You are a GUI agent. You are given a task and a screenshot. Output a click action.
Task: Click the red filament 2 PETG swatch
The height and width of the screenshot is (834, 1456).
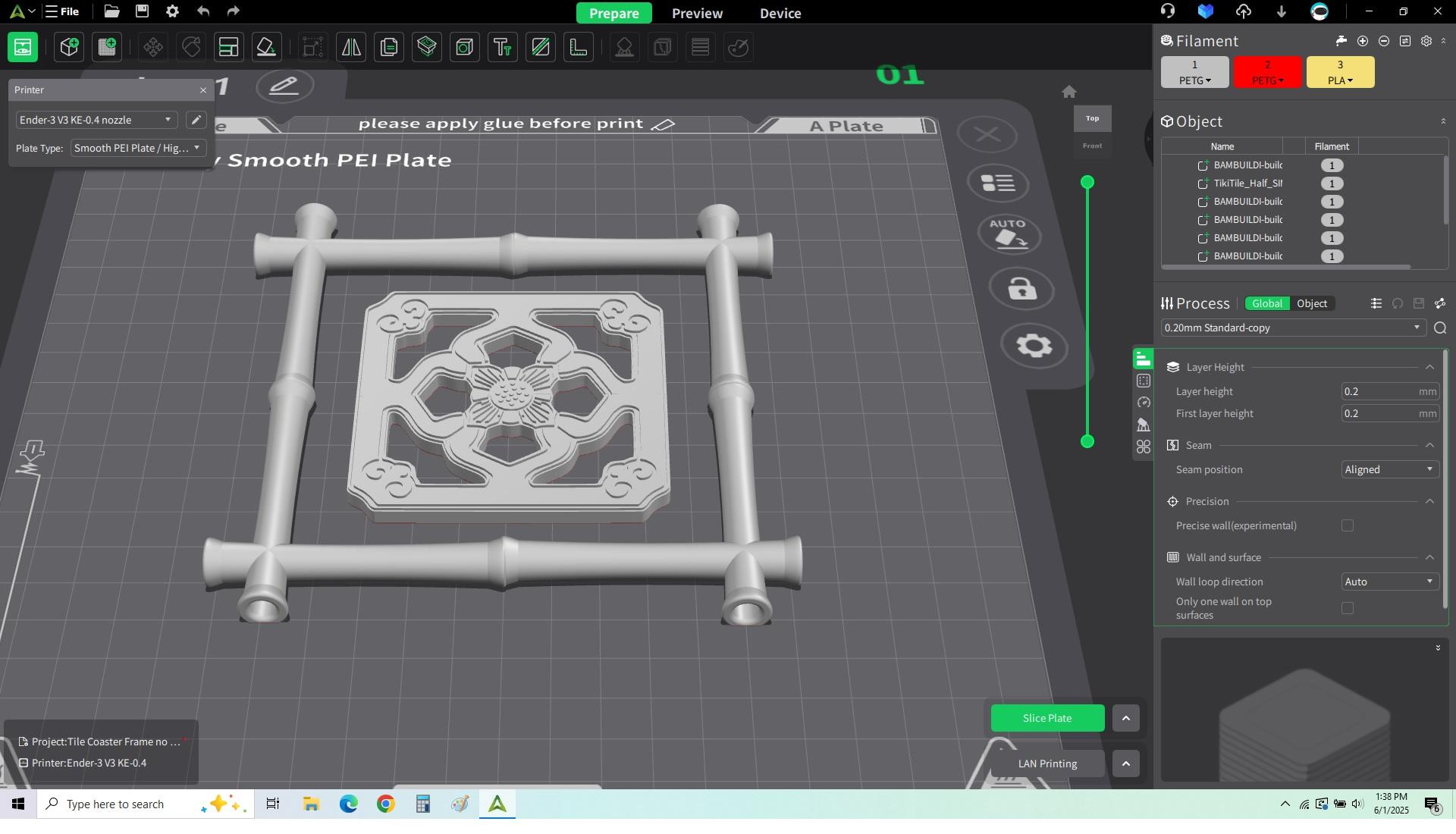coord(1266,72)
